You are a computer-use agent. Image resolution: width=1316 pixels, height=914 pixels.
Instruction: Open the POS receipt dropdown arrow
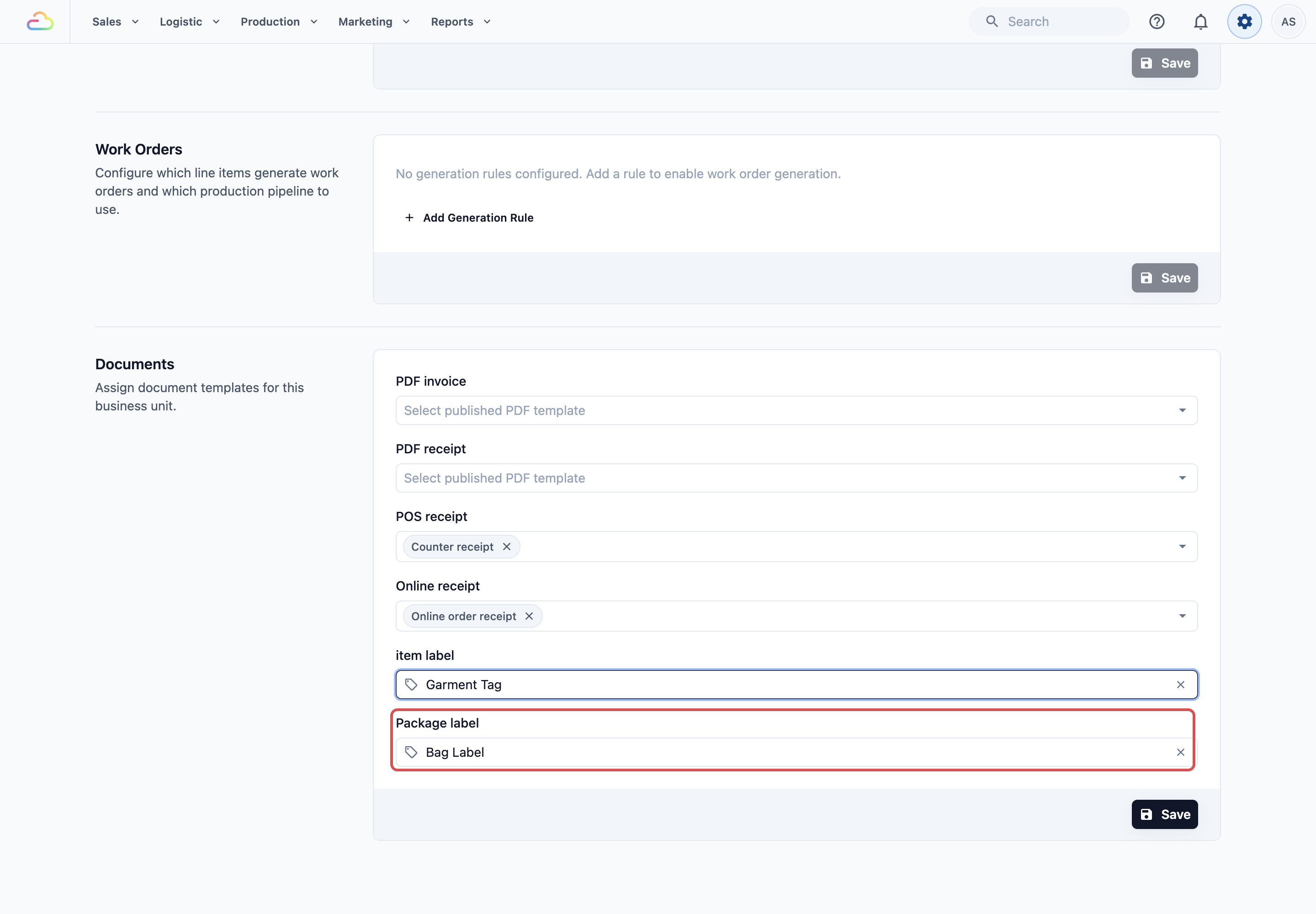click(x=1182, y=546)
